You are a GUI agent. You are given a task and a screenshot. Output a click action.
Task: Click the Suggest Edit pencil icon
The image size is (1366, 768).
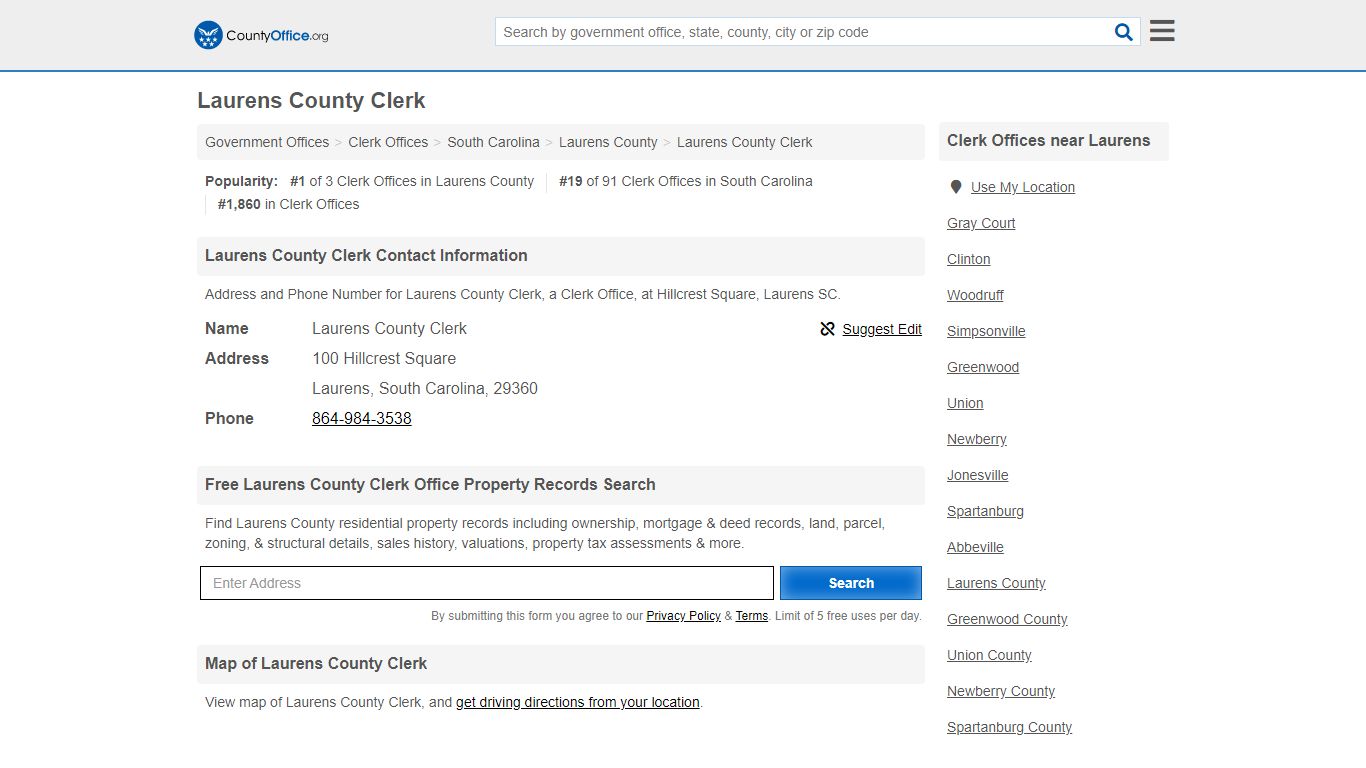coord(827,329)
